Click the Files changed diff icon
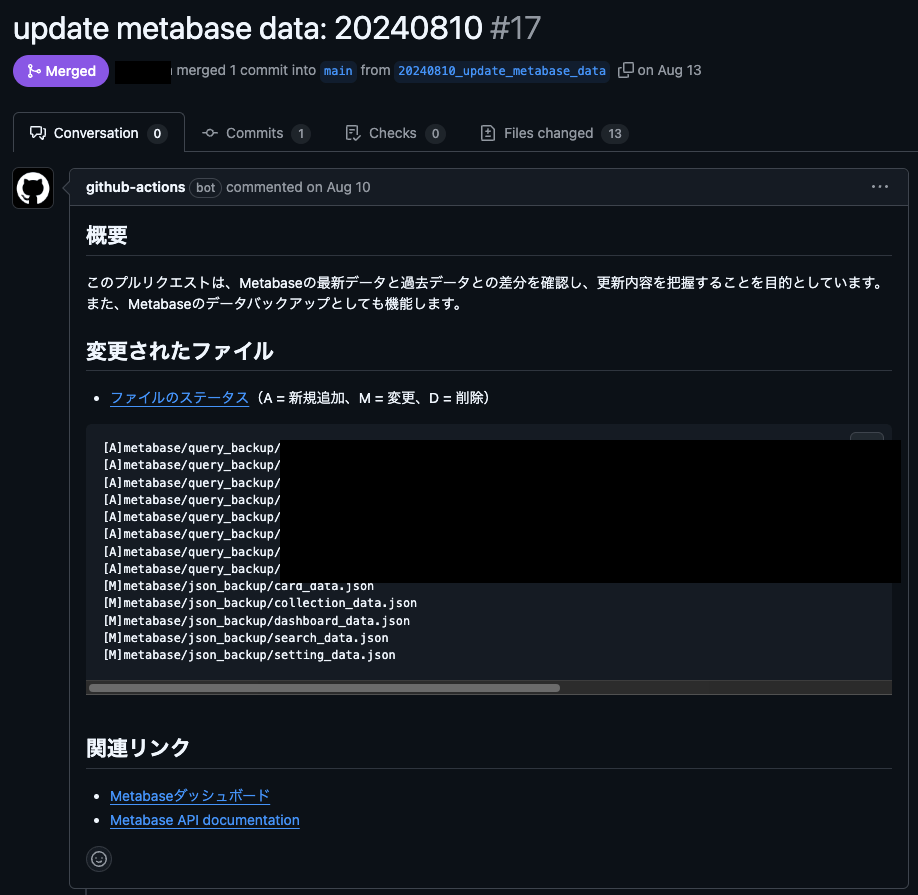This screenshot has width=918, height=895. click(488, 133)
